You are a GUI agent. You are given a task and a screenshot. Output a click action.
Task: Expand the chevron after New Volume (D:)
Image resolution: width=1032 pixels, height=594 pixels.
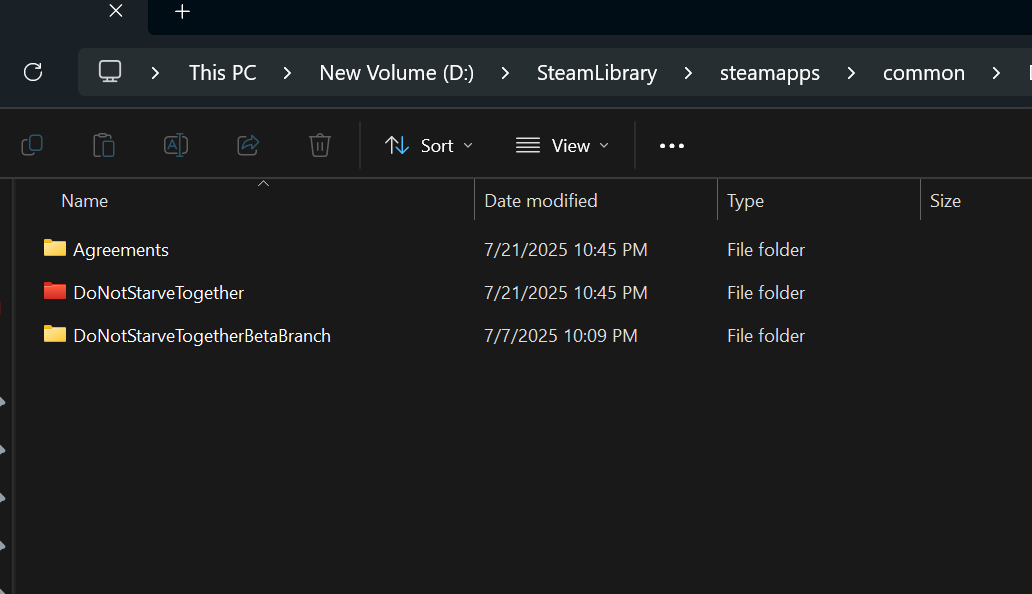point(505,73)
